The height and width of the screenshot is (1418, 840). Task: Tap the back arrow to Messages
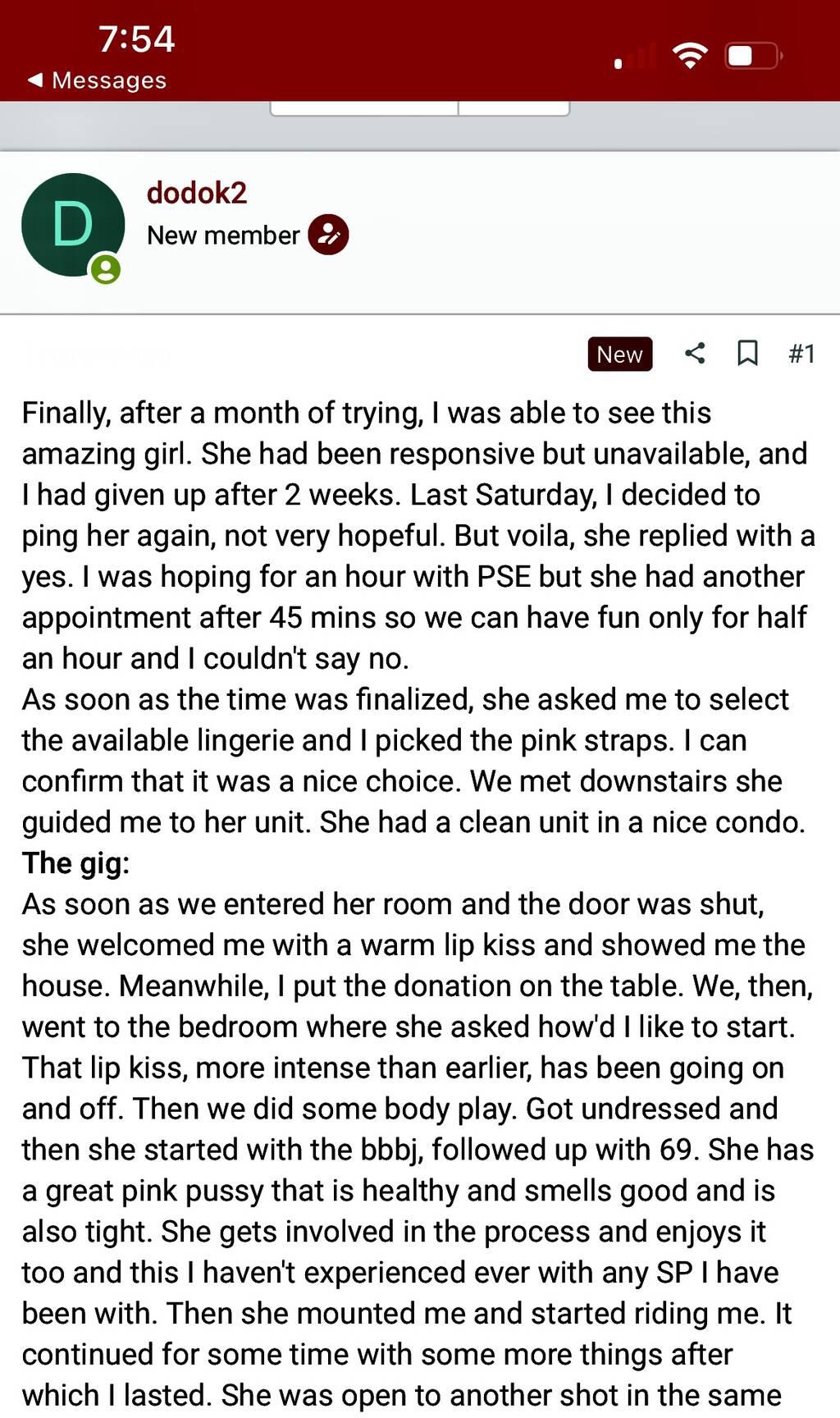click(34, 80)
